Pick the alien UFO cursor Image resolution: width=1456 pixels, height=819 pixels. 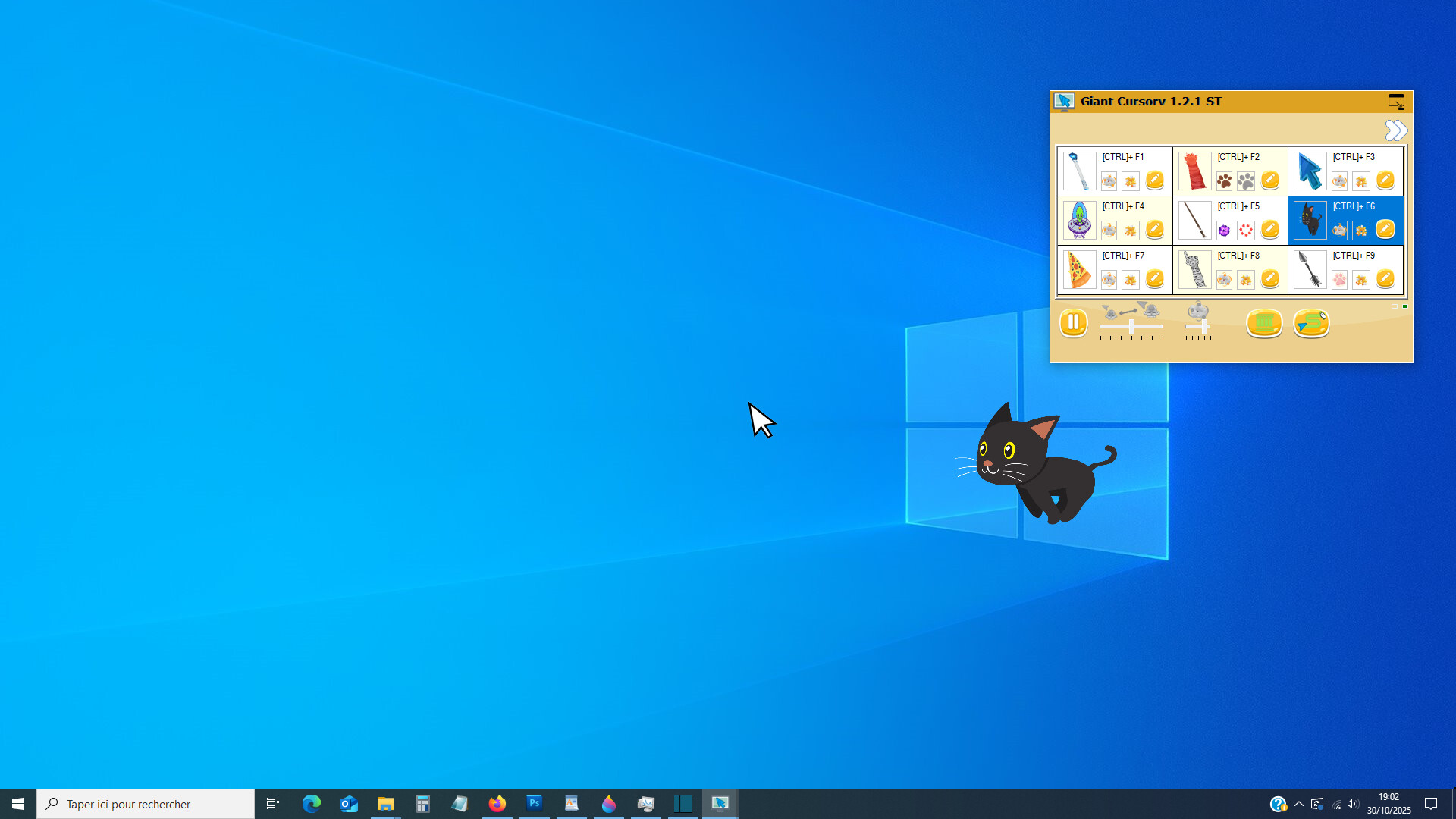point(1078,221)
